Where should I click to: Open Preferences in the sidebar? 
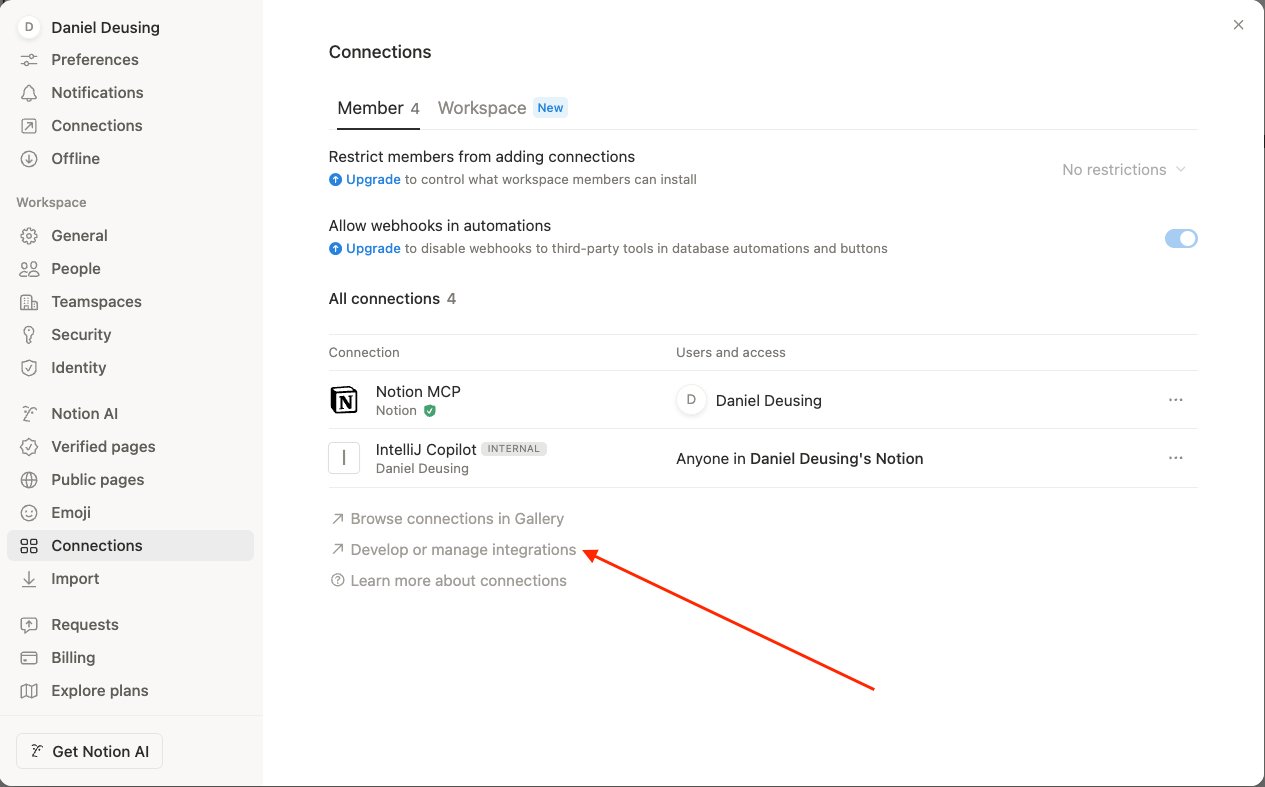point(130,60)
